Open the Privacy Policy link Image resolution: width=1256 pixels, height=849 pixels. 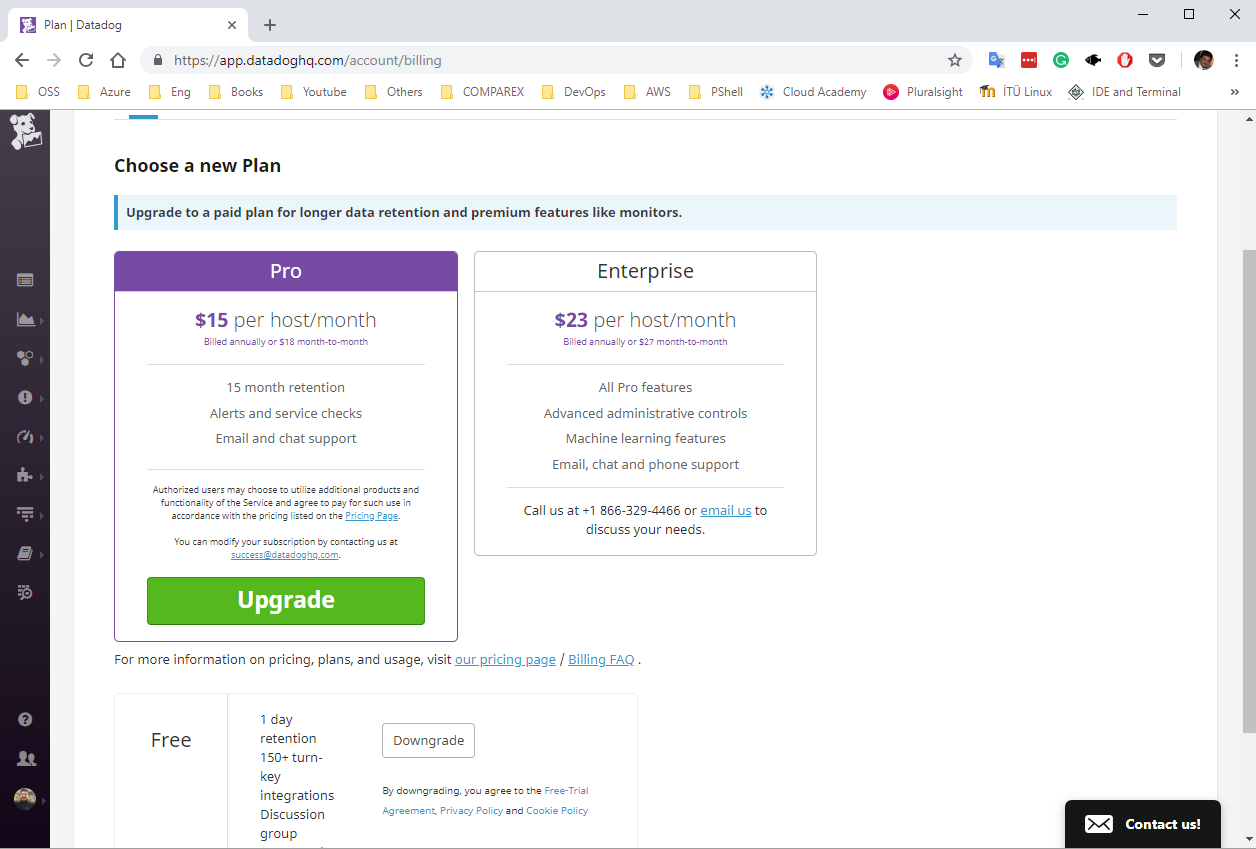coord(471,811)
